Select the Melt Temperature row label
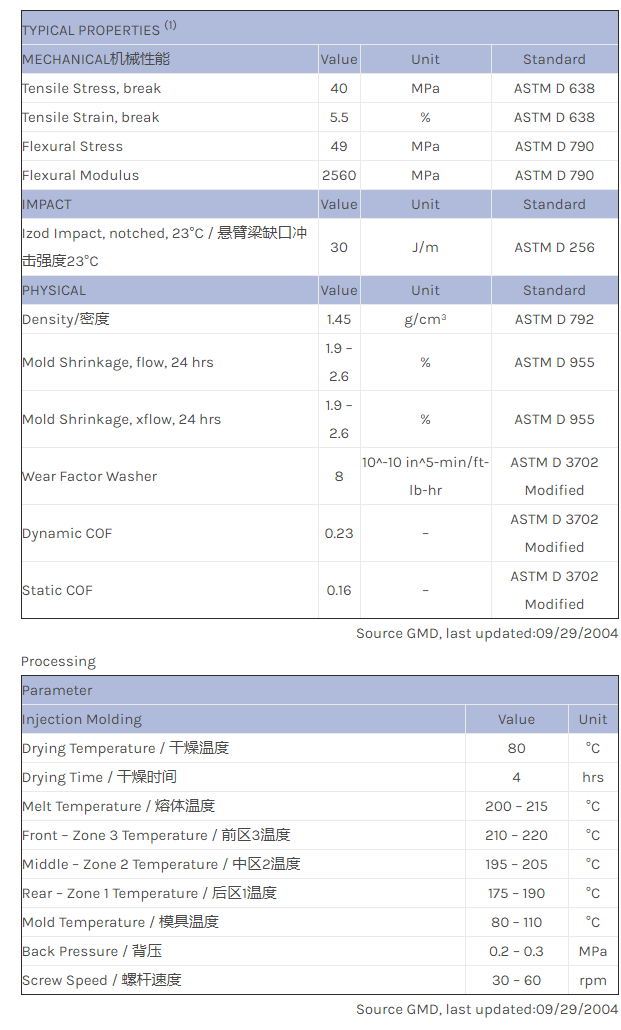 [x=118, y=806]
